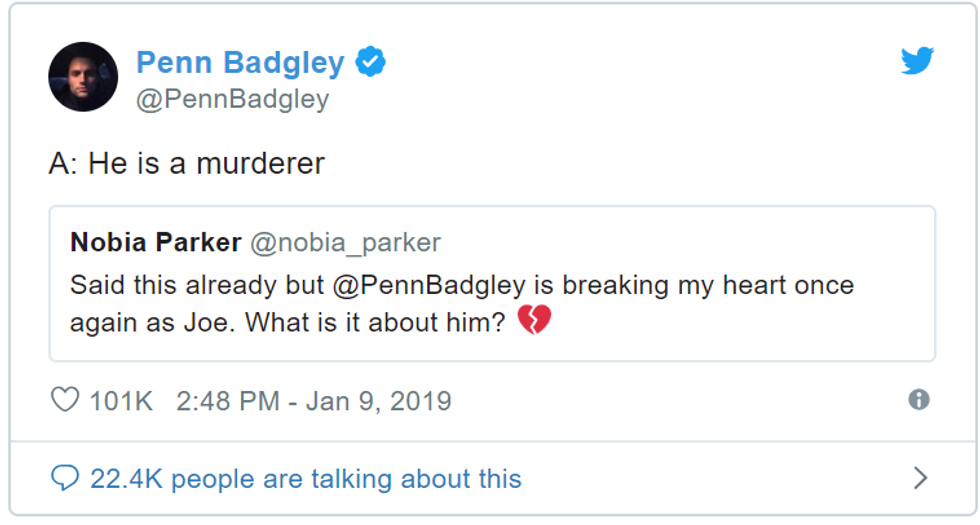
Task: Click the 101K likes count
Action: (x=121, y=401)
